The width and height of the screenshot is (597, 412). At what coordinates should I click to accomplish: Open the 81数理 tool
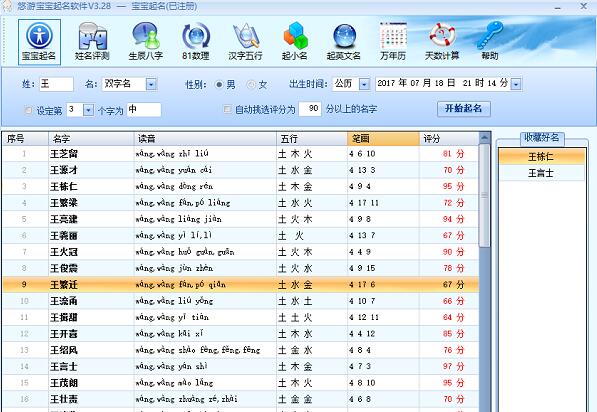click(196, 42)
